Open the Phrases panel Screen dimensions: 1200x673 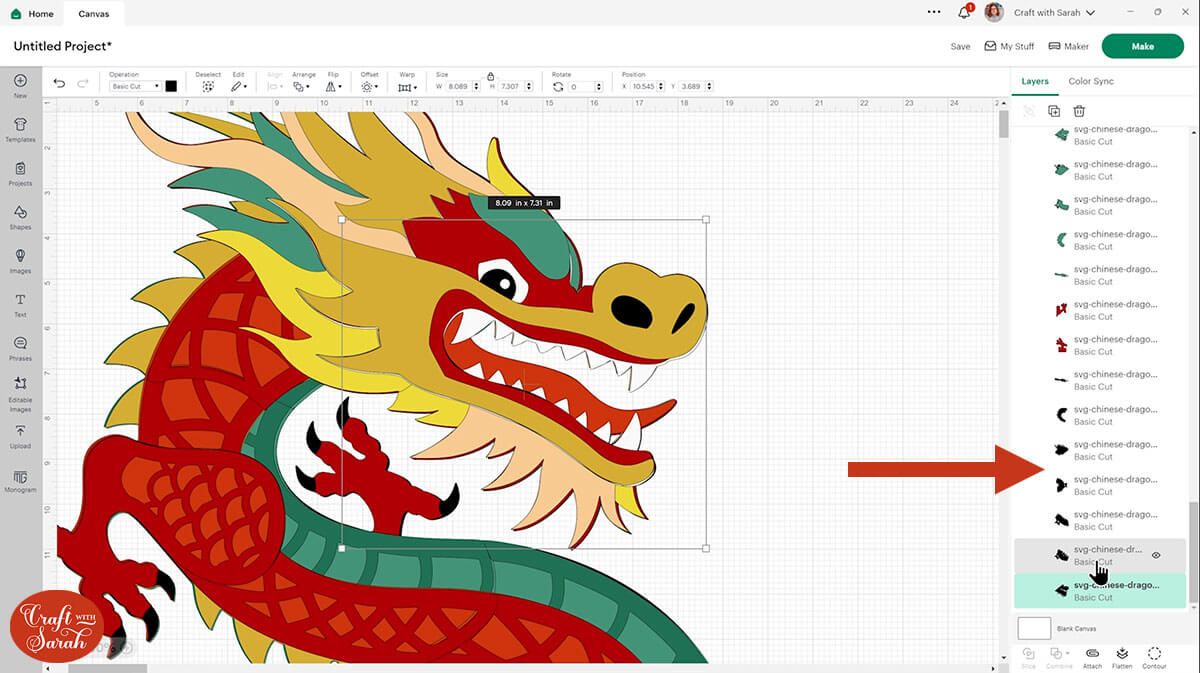point(20,348)
